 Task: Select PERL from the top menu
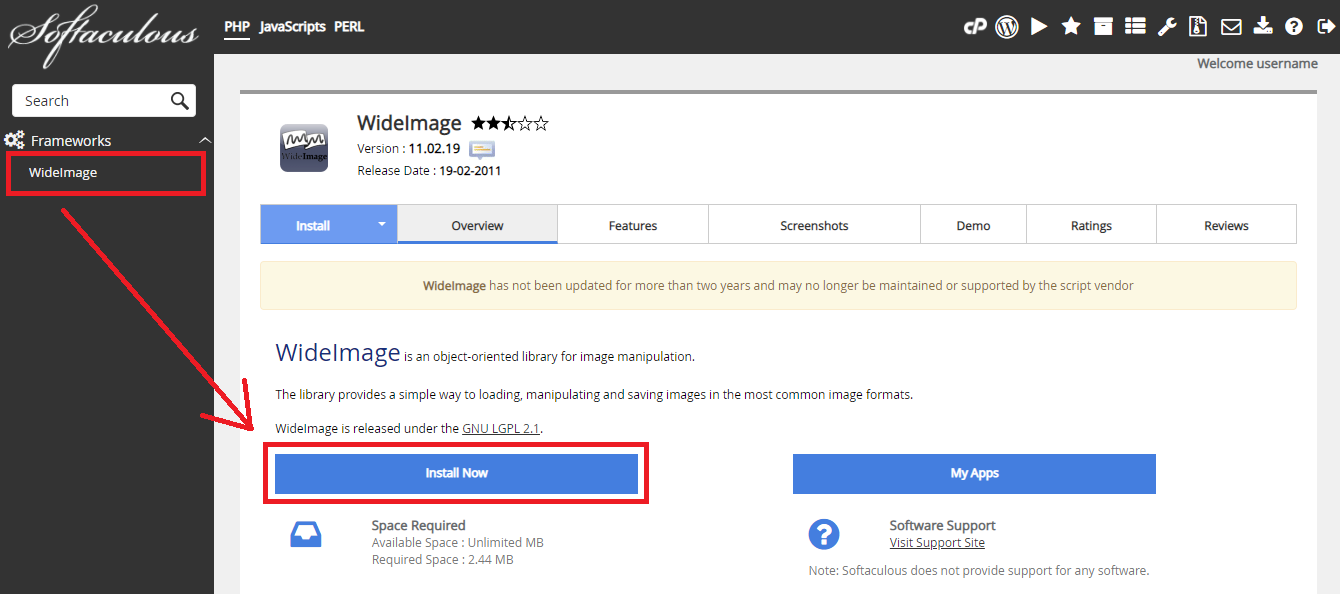(x=349, y=26)
